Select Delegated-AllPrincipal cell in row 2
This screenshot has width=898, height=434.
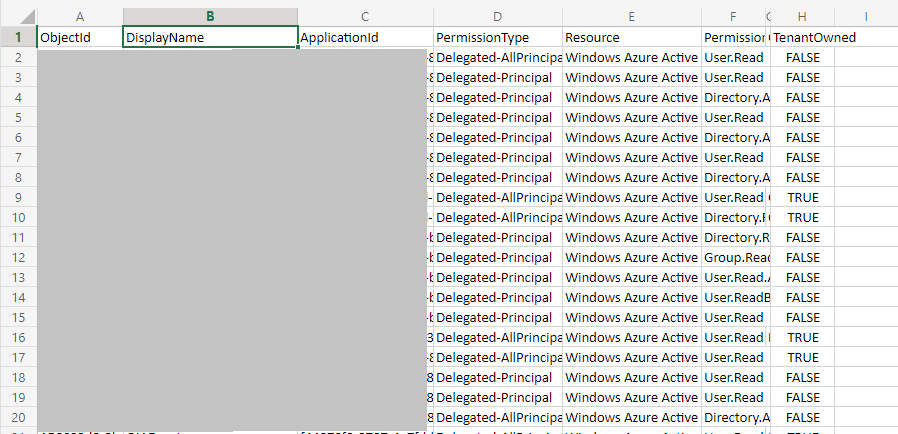498,57
